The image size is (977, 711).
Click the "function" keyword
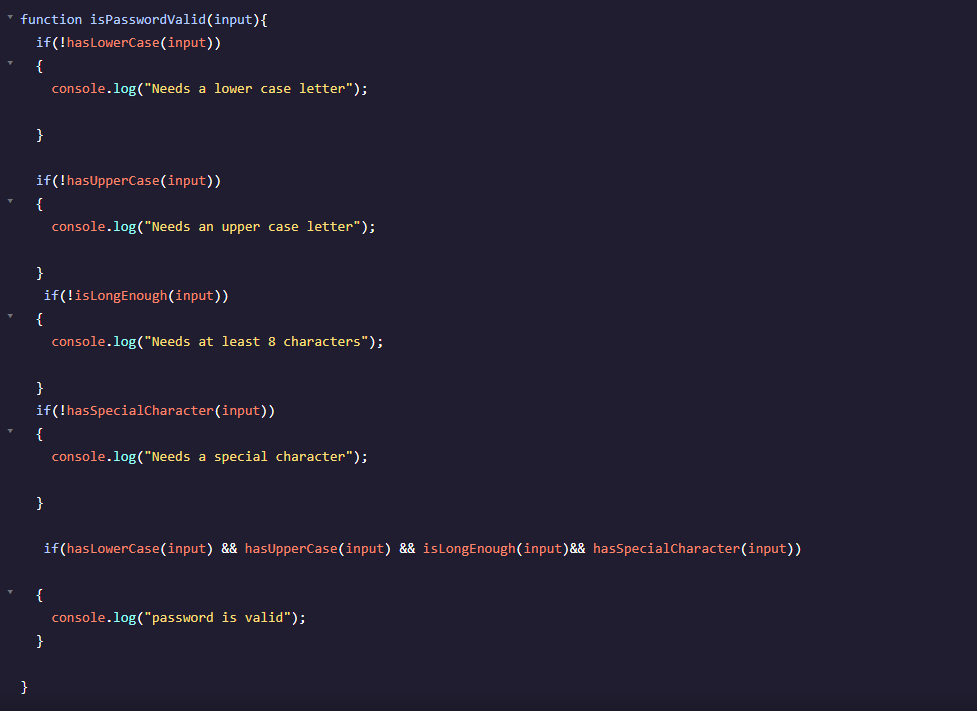51,19
